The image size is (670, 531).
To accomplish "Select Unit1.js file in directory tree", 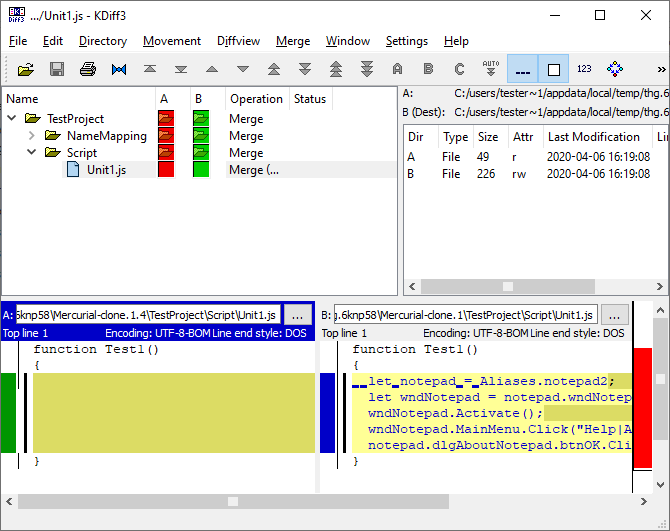I will pos(106,170).
